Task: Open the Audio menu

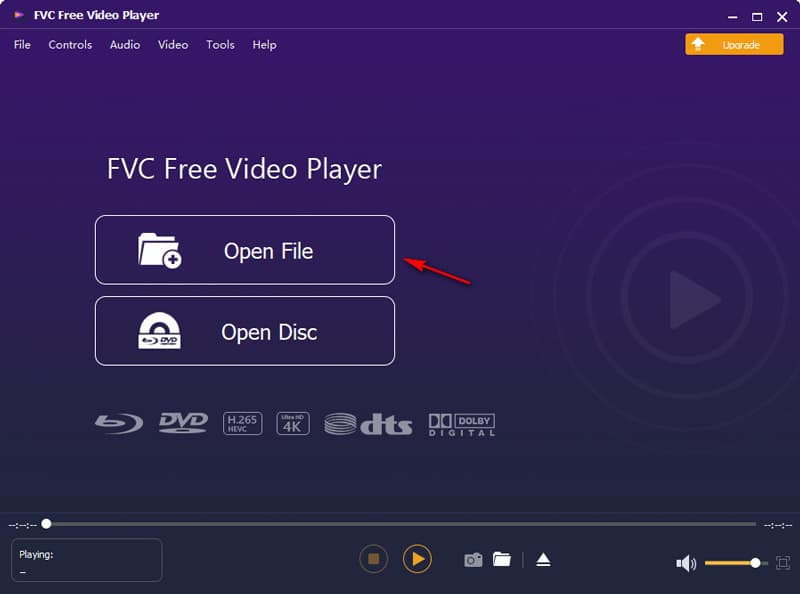Action: [125, 45]
